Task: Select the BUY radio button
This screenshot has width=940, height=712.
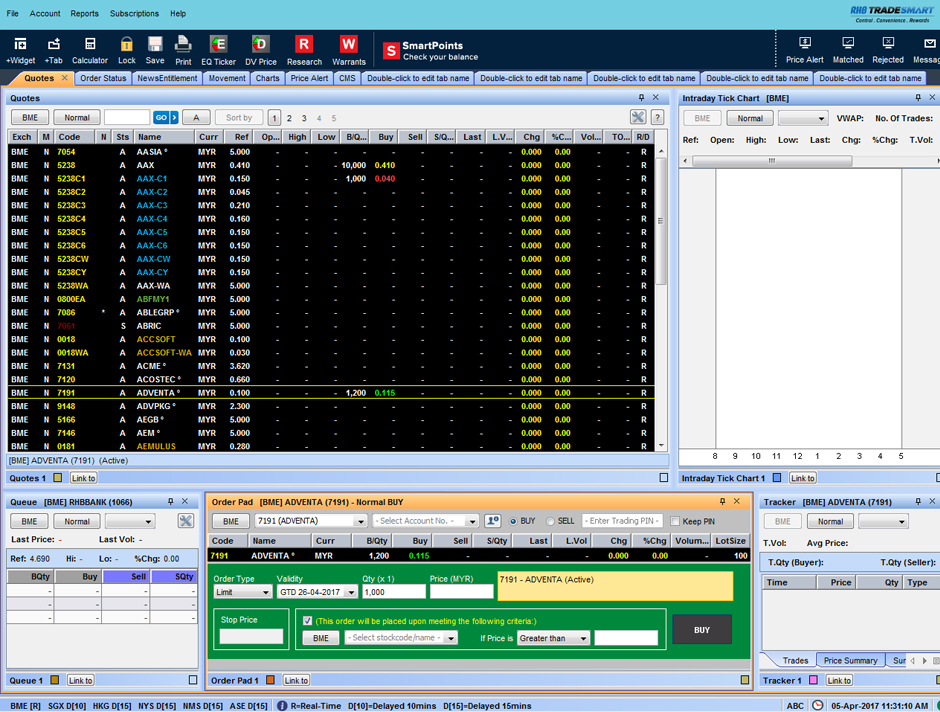Action: click(513, 521)
